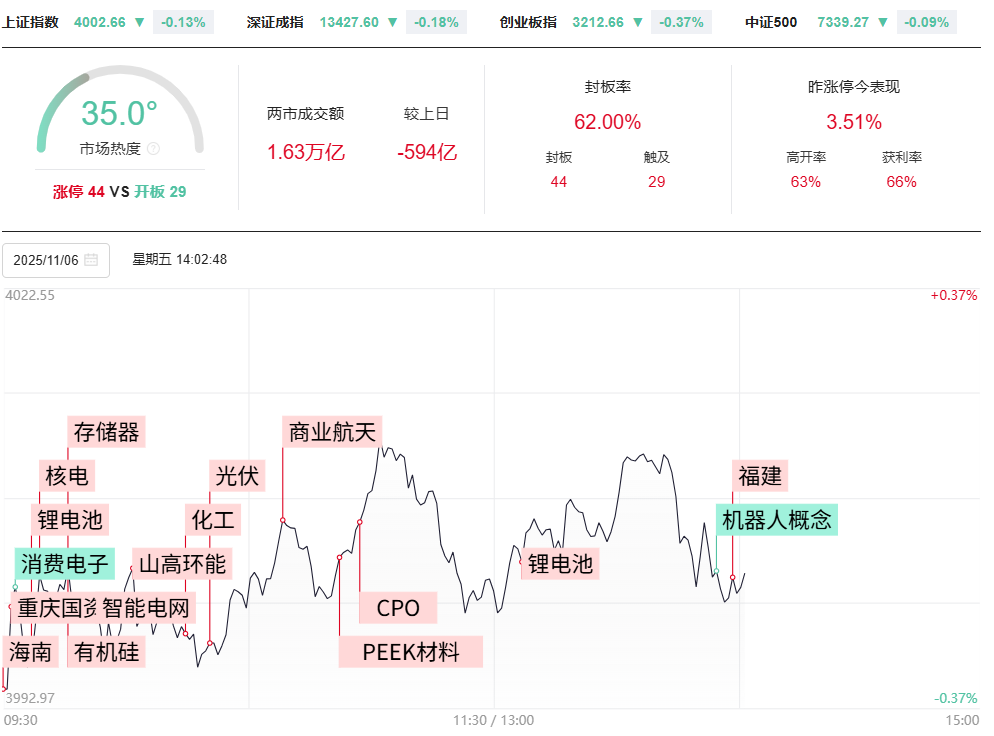Open the calendar icon in date field
The image size is (994, 736).
(91, 260)
